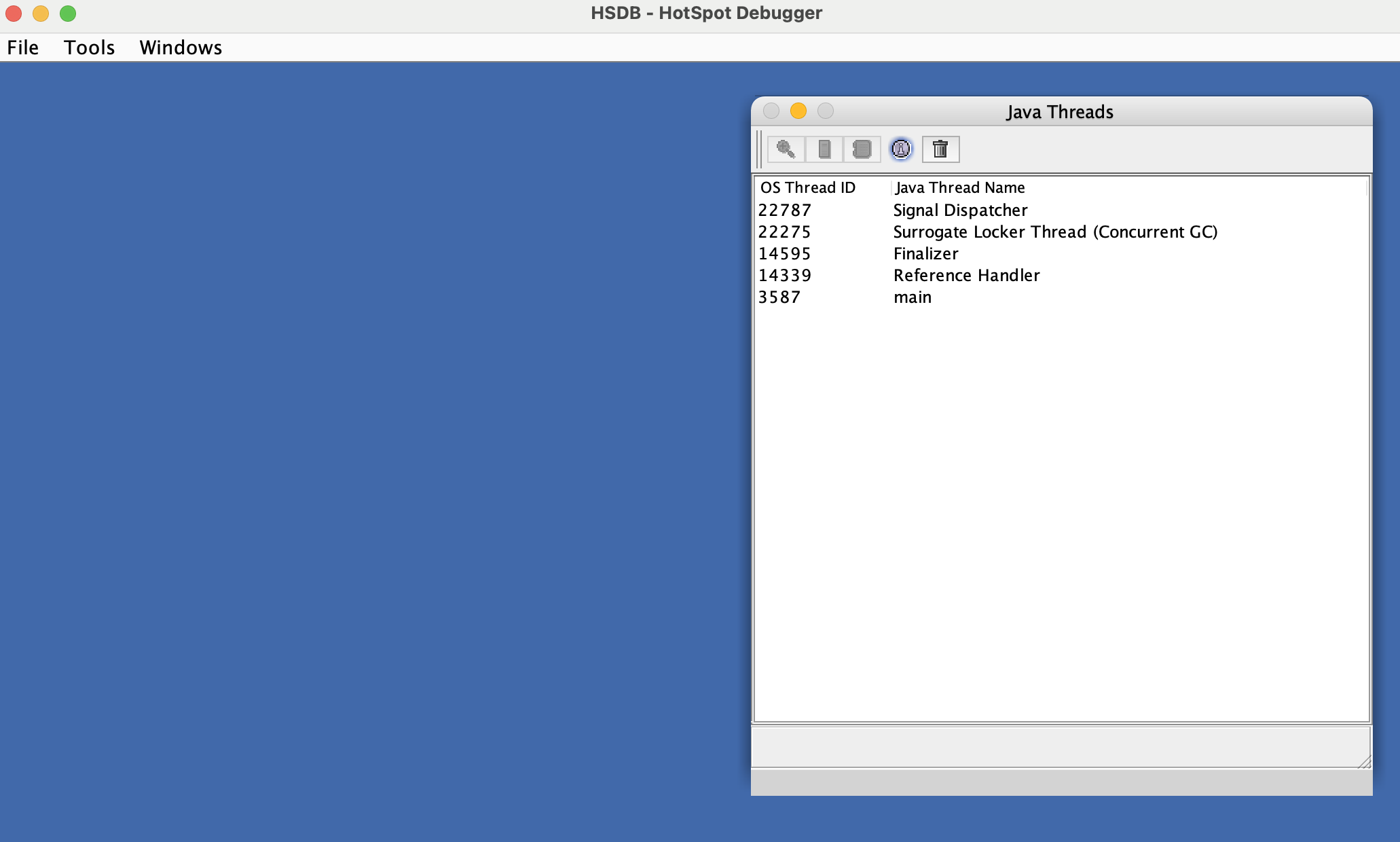Select the Surrogate Locker Thread row
The image size is (1400, 842).
pyautogui.click(x=1054, y=232)
